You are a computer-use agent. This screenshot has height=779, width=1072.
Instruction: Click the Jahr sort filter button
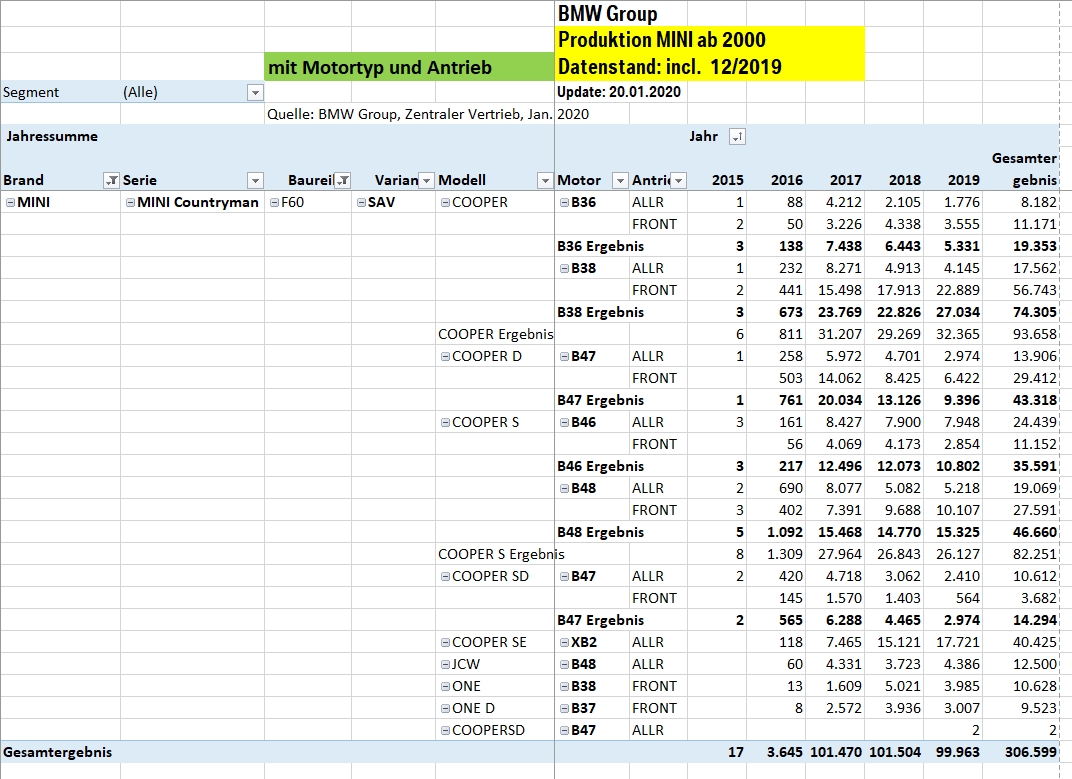coord(737,137)
